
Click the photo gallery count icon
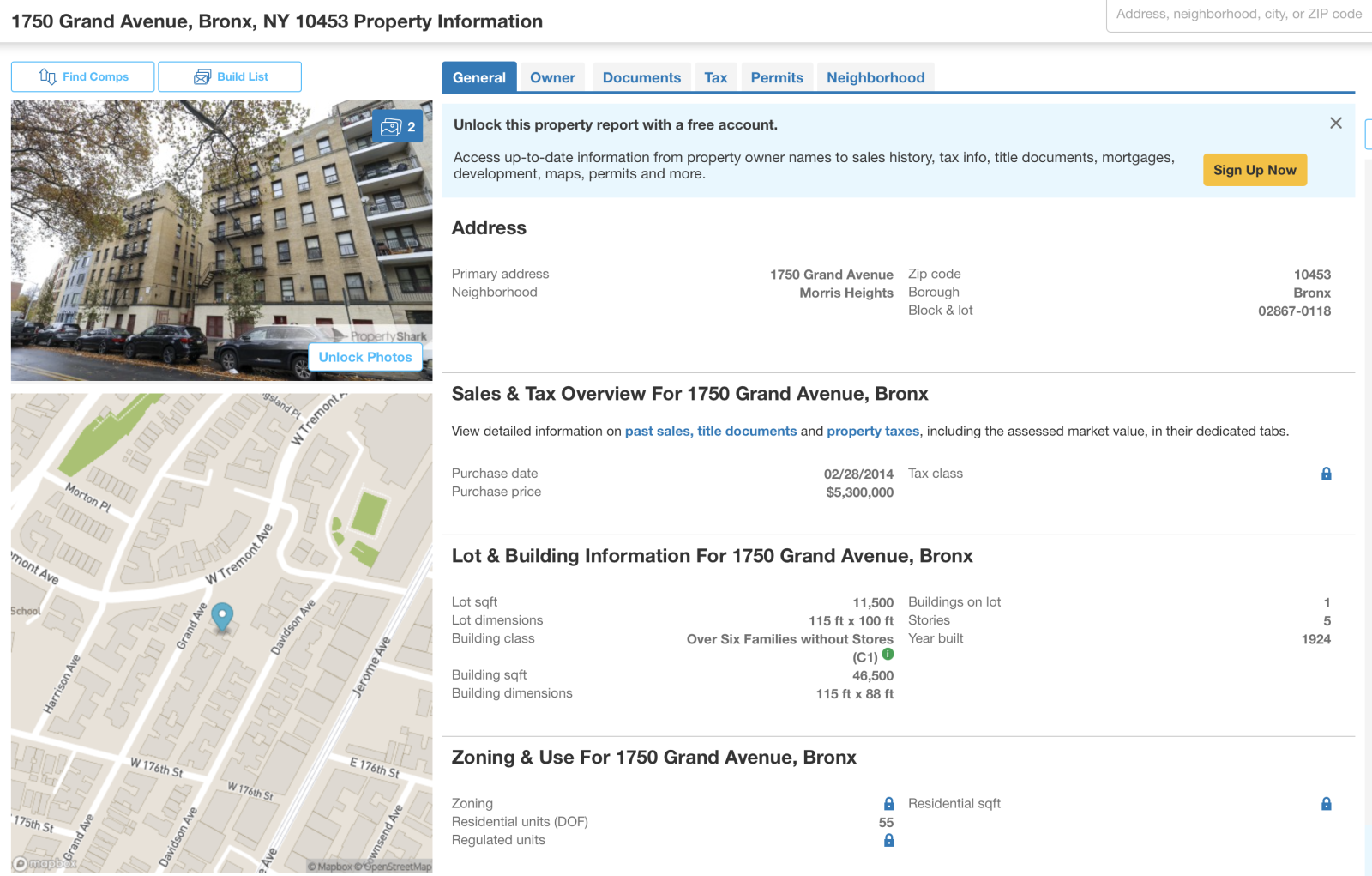397,127
